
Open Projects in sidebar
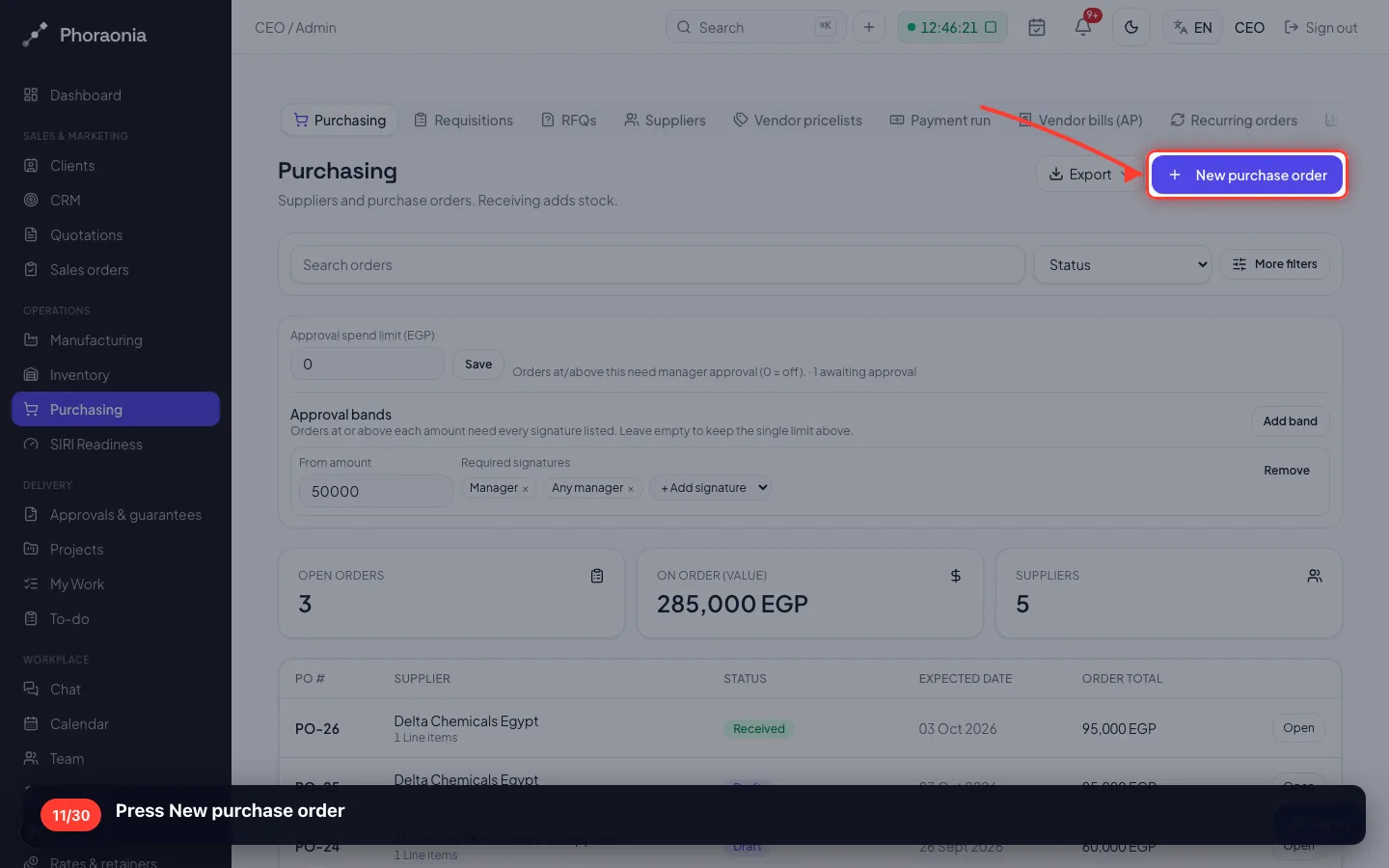116,550
